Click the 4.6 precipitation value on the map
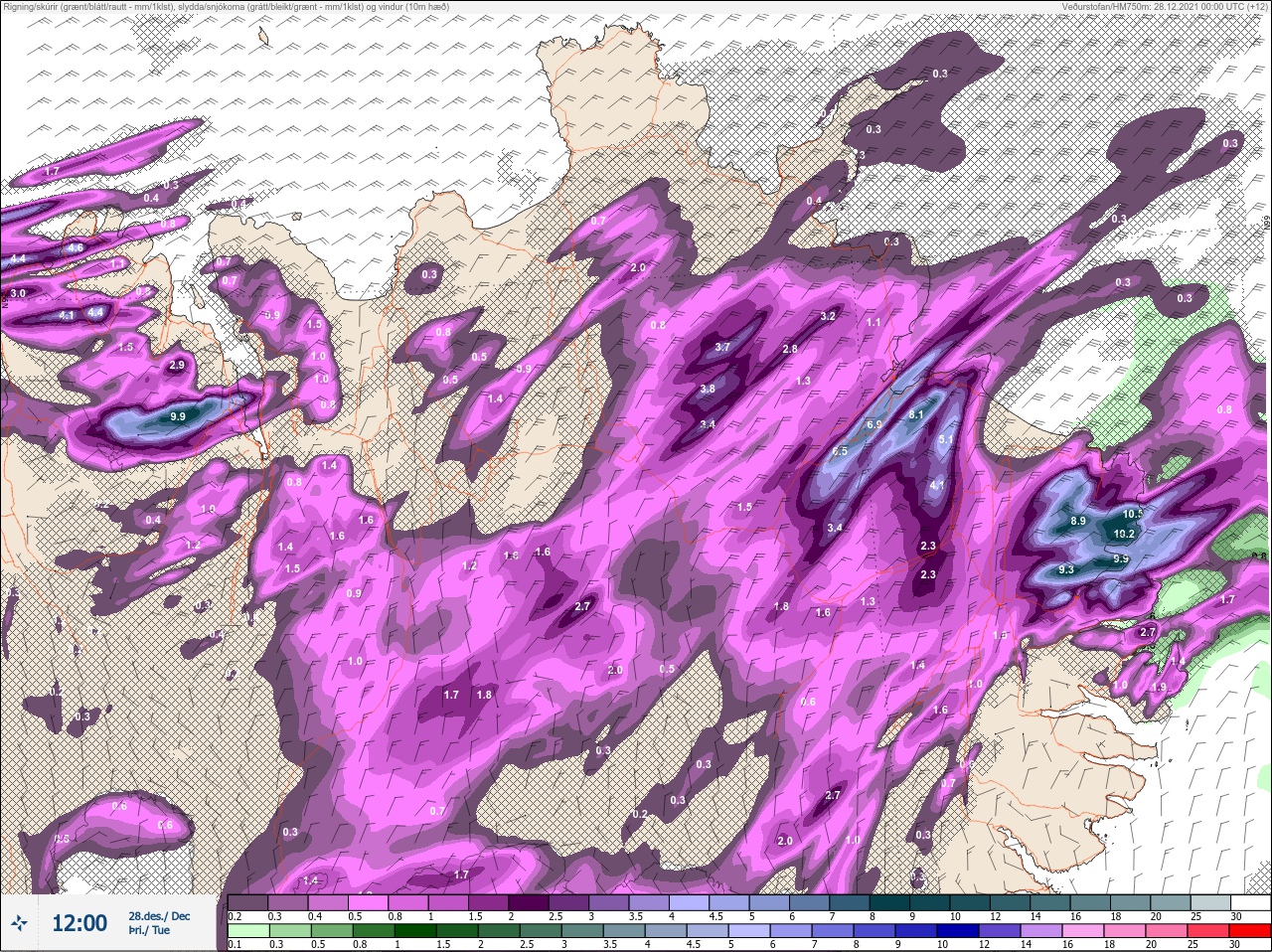This screenshot has width=1272, height=952. click(75, 246)
